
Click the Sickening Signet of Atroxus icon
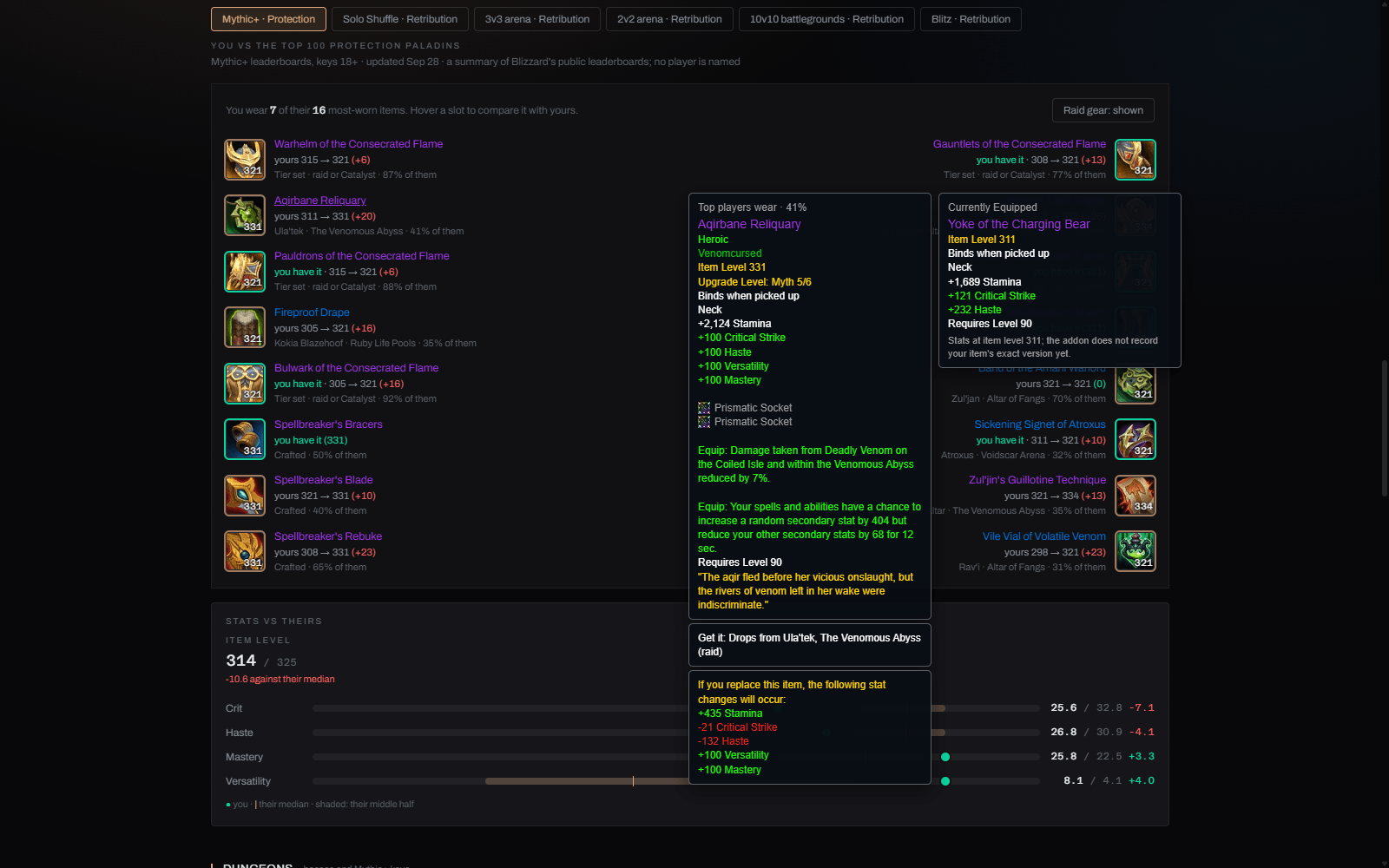[1136, 439]
